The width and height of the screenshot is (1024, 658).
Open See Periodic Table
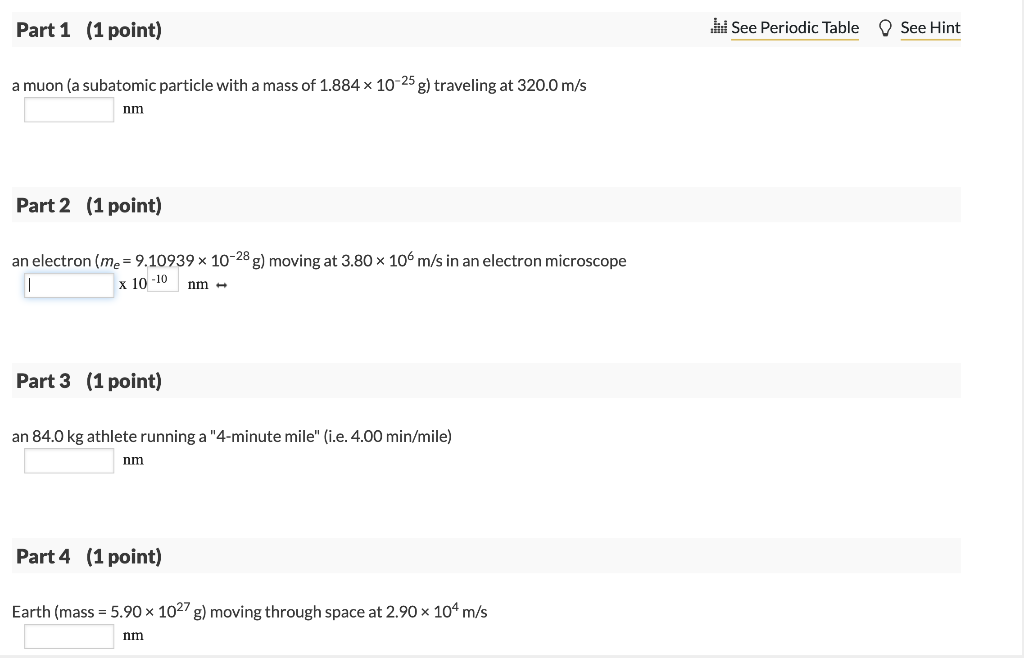pyautogui.click(x=795, y=28)
